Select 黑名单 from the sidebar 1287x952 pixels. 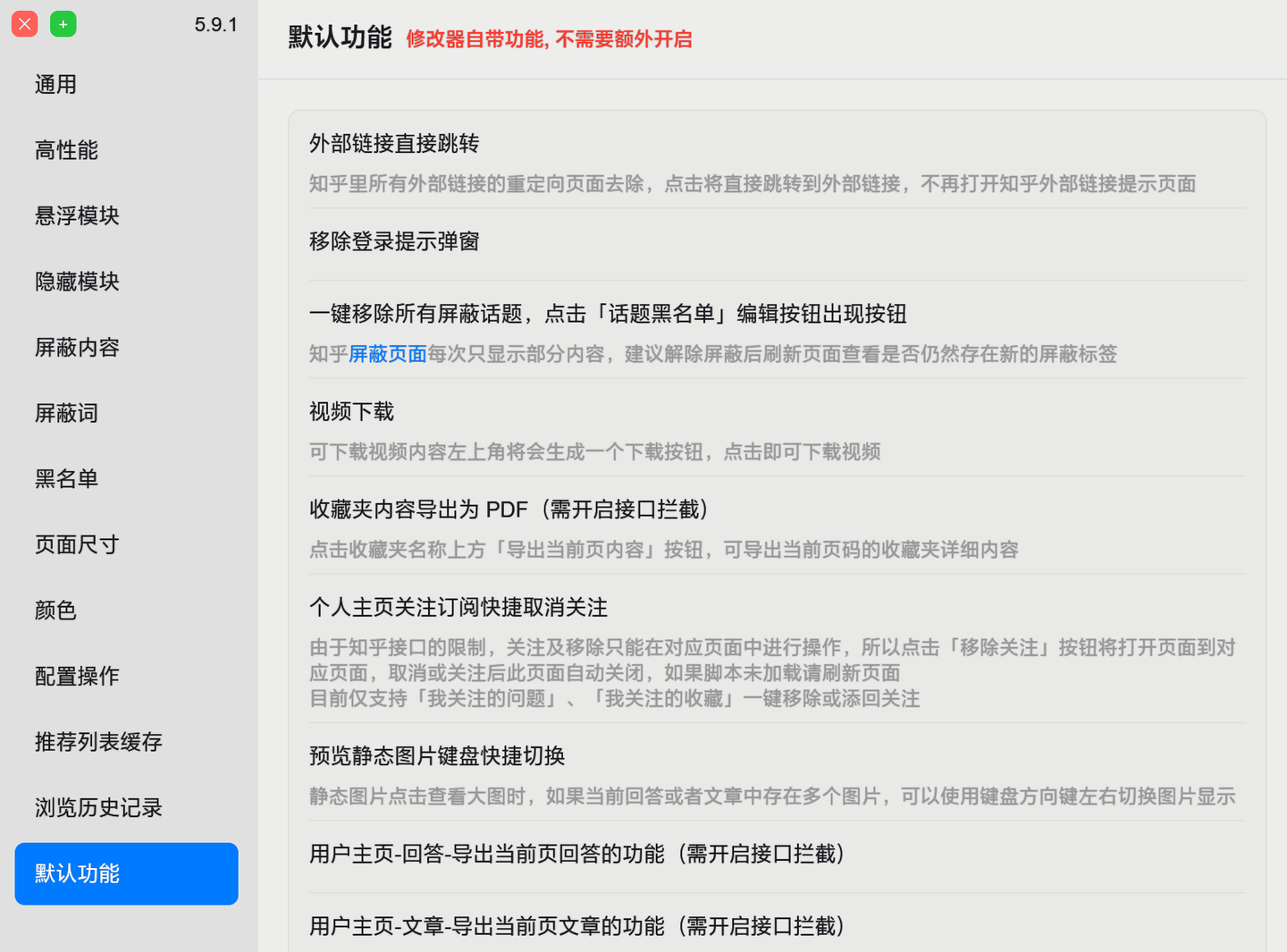click(x=66, y=478)
